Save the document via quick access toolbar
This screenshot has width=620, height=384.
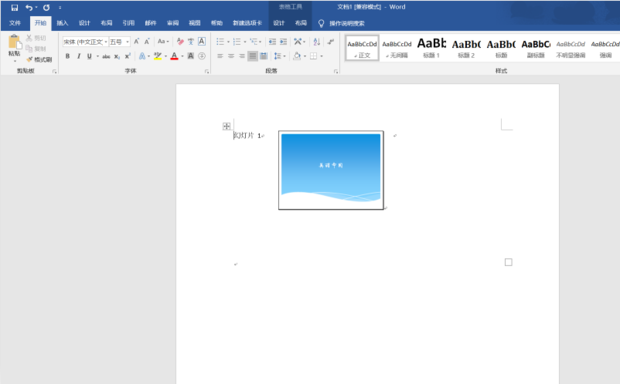15,8
